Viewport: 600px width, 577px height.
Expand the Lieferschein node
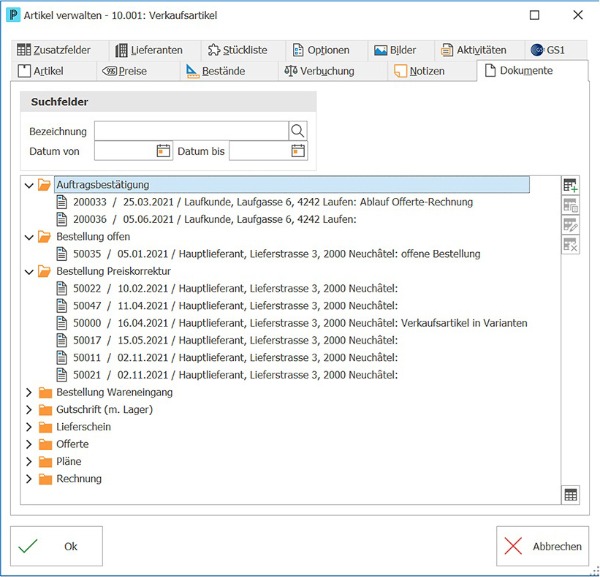click(x=29, y=427)
